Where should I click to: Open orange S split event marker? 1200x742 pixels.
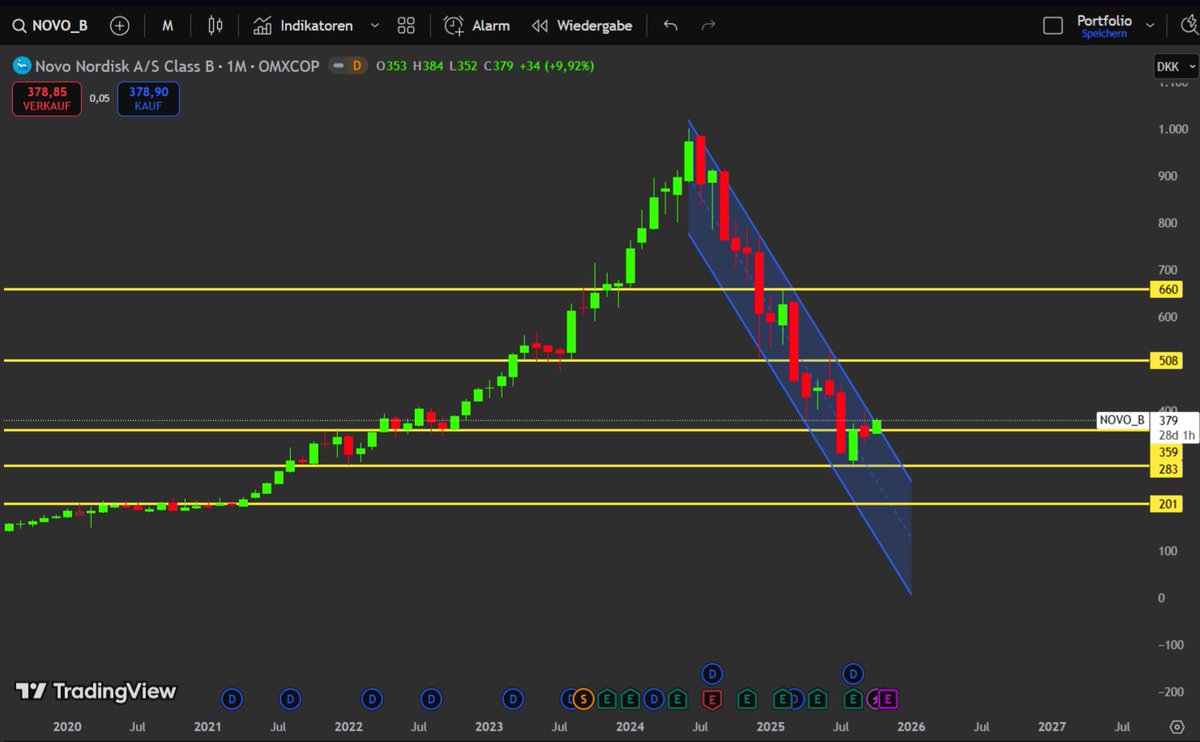[x=583, y=698]
